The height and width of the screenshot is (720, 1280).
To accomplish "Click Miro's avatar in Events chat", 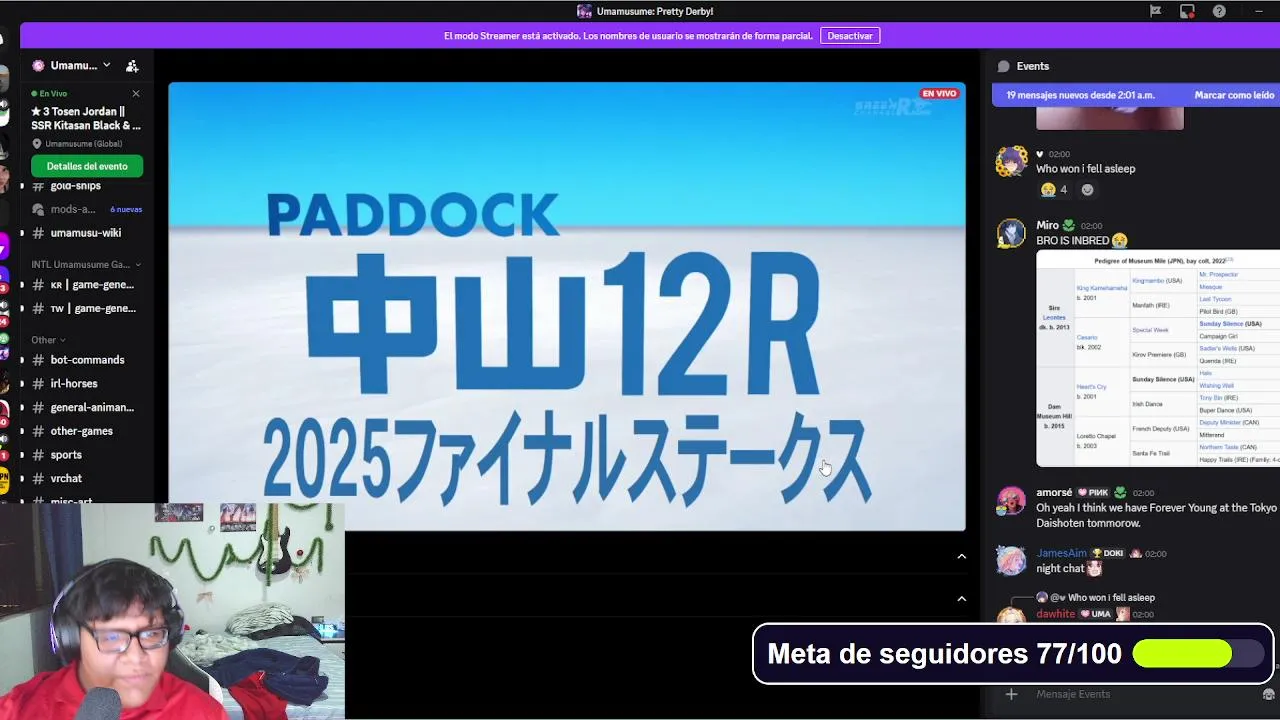I will 1011,233.
